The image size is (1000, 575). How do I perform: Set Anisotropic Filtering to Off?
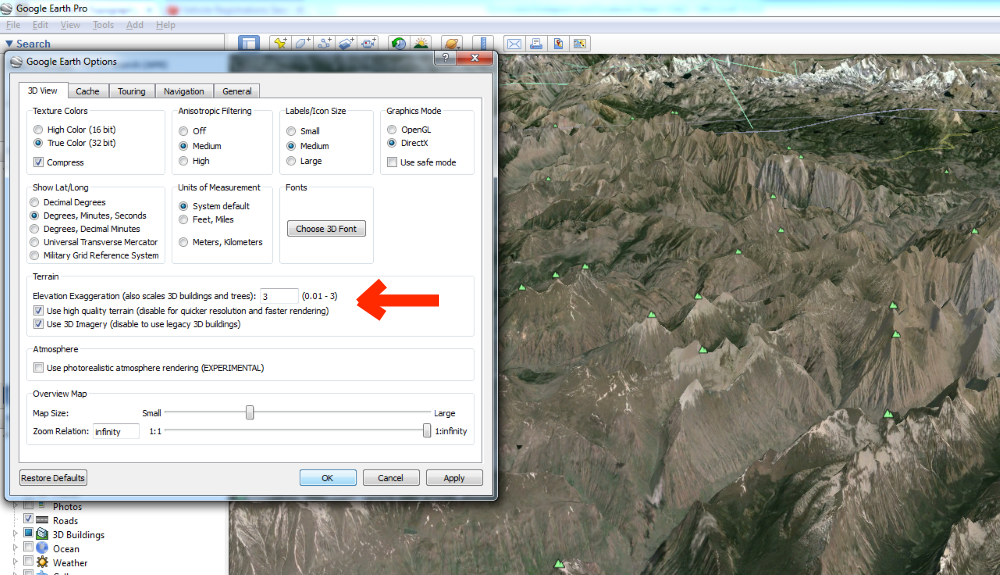(184, 131)
